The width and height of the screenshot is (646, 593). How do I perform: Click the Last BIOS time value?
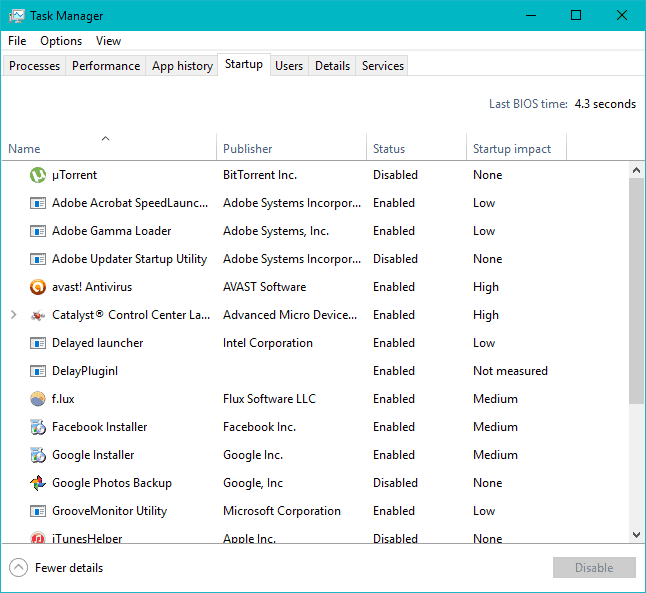pos(605,104)
